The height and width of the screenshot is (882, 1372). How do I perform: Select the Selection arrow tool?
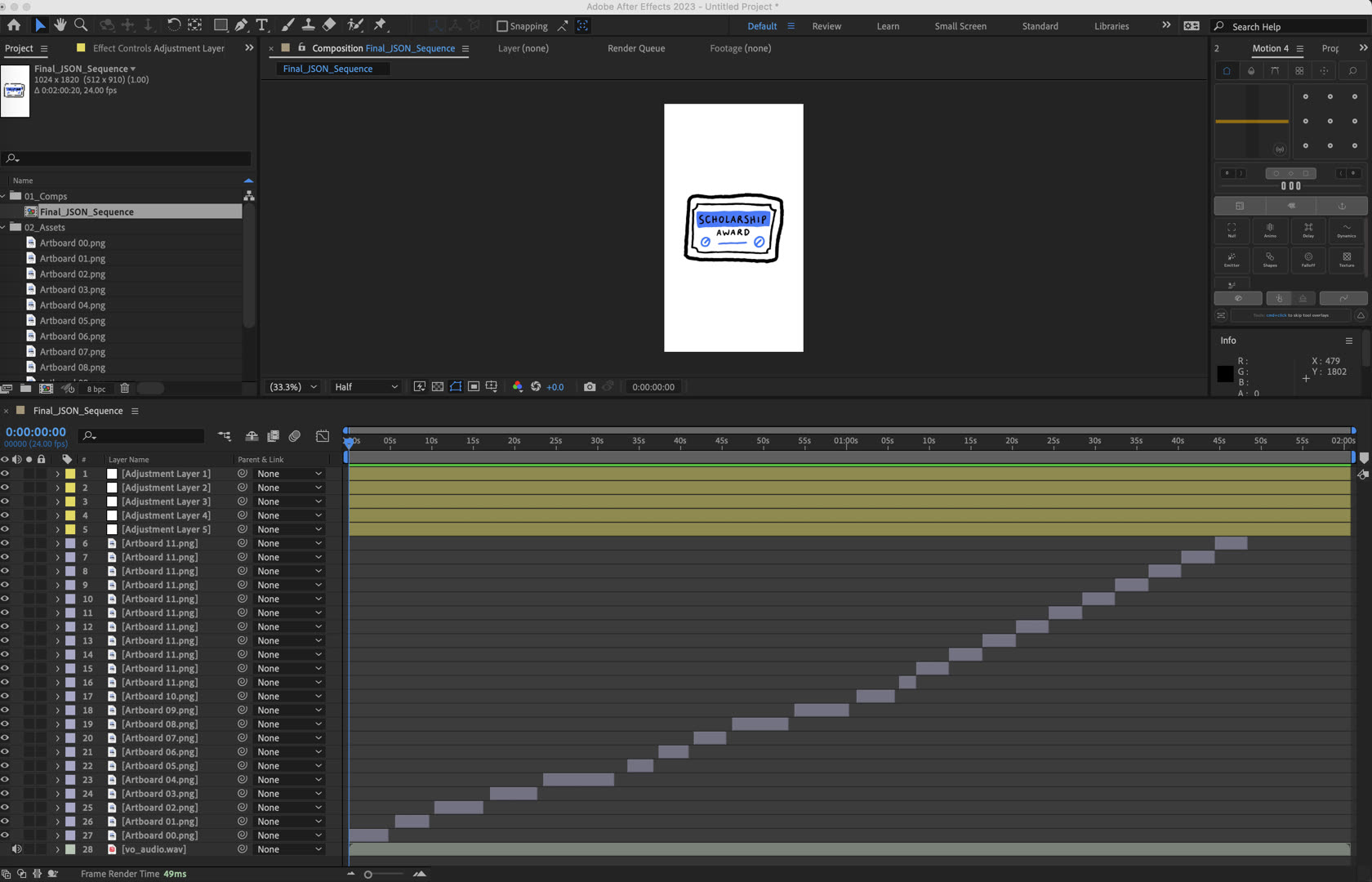(39, 25)
